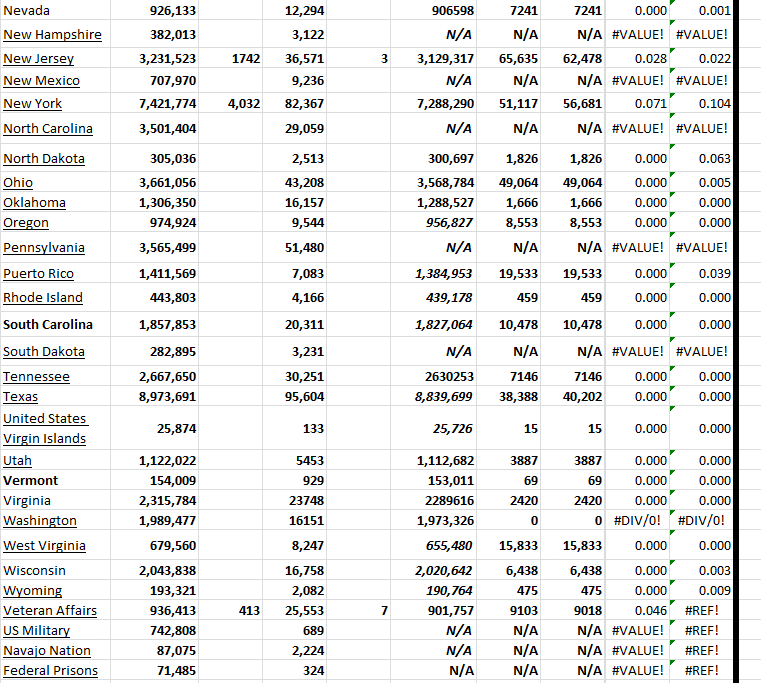This screenshot has height=683, width=761.
Task: Select cell with value 742,808
Action: point(154,631)
